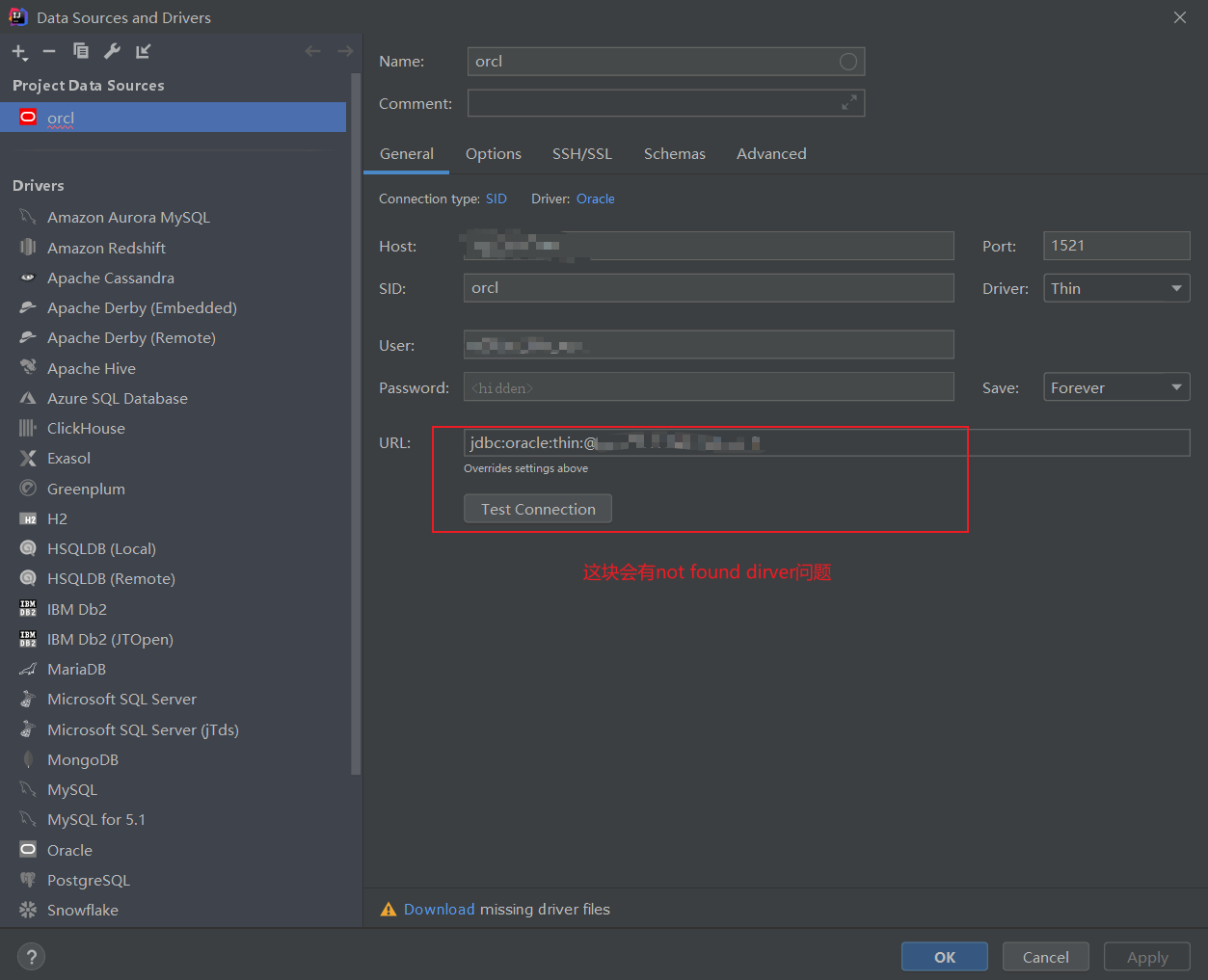This screenshot has height=980, width=1208.
Task: Open the Driver dropdown showing Thin
Action: point(1115,287)
